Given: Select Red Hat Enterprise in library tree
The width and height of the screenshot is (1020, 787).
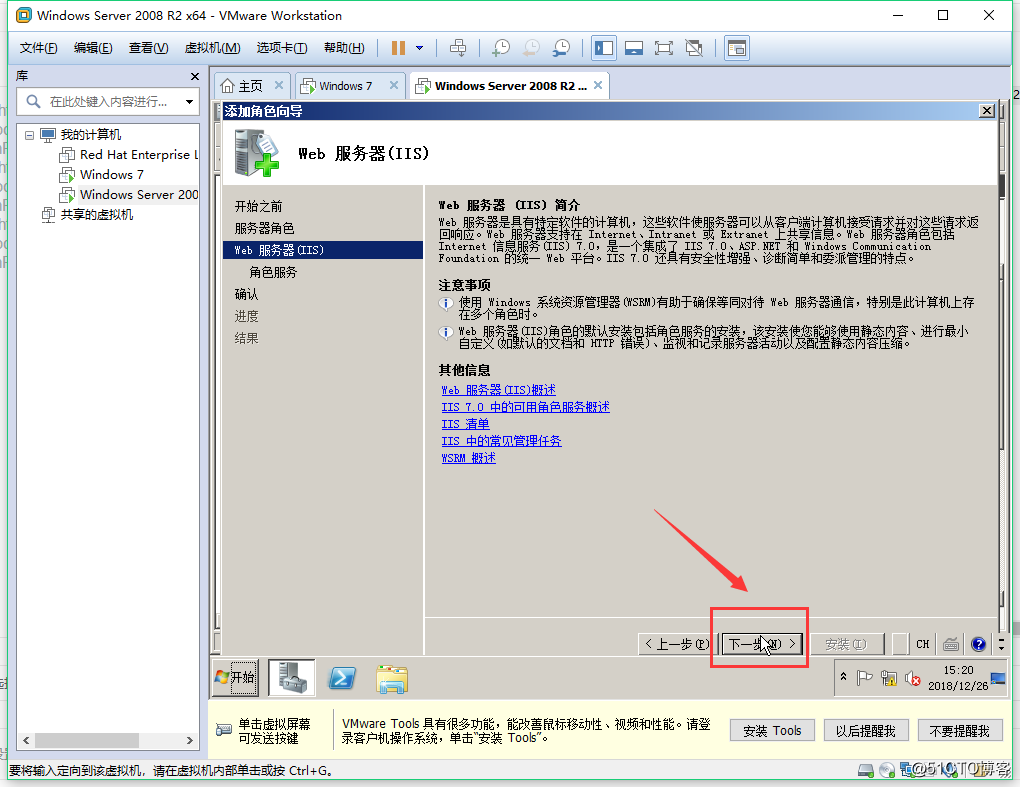Looking at the screenshot, I should click(x=129, y=155).
